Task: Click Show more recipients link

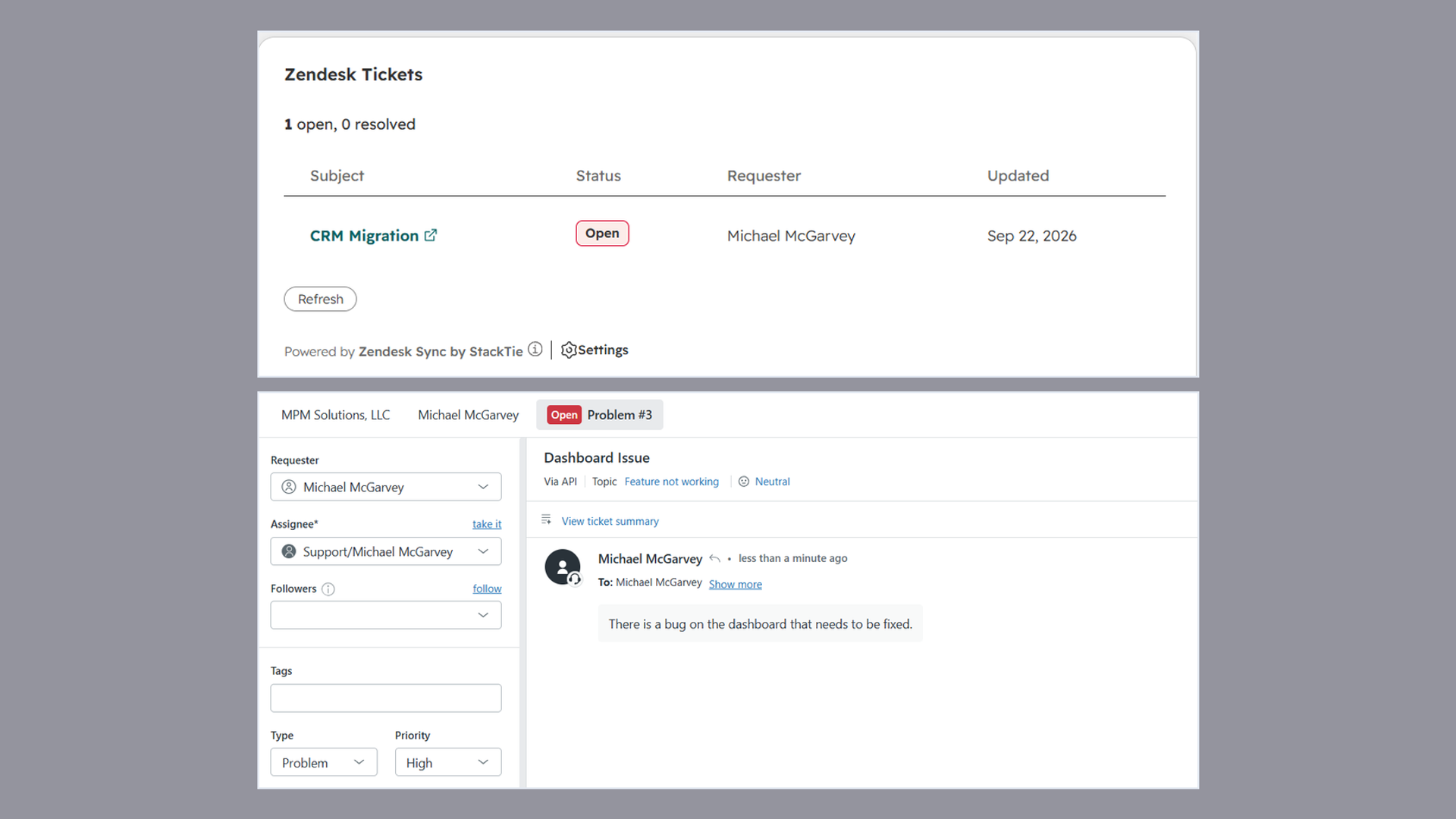Action: point(736,584)
